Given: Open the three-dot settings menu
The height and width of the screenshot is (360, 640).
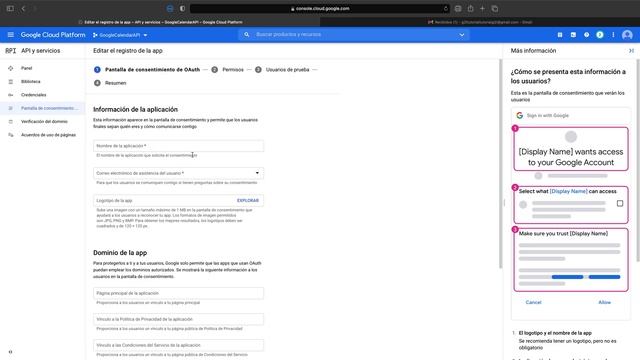Looking at the screenshot, I should click(x=613, y=35).
